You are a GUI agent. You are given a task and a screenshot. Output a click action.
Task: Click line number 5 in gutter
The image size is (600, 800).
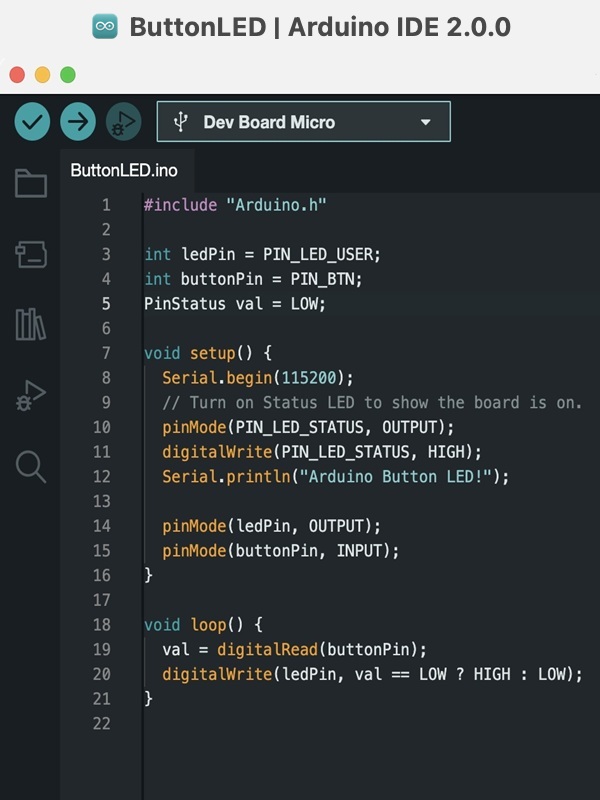tap(106, 304)
